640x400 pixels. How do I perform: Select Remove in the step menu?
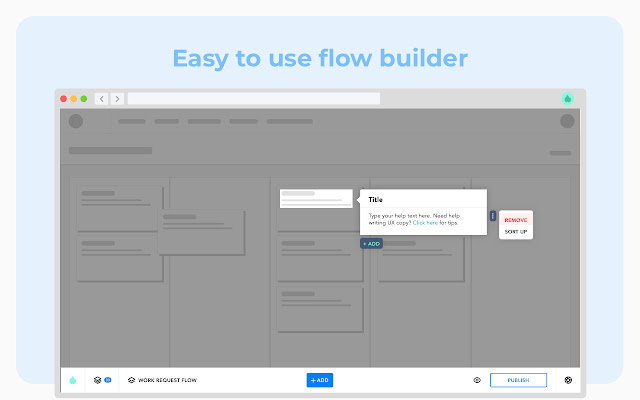pos(516,220)
